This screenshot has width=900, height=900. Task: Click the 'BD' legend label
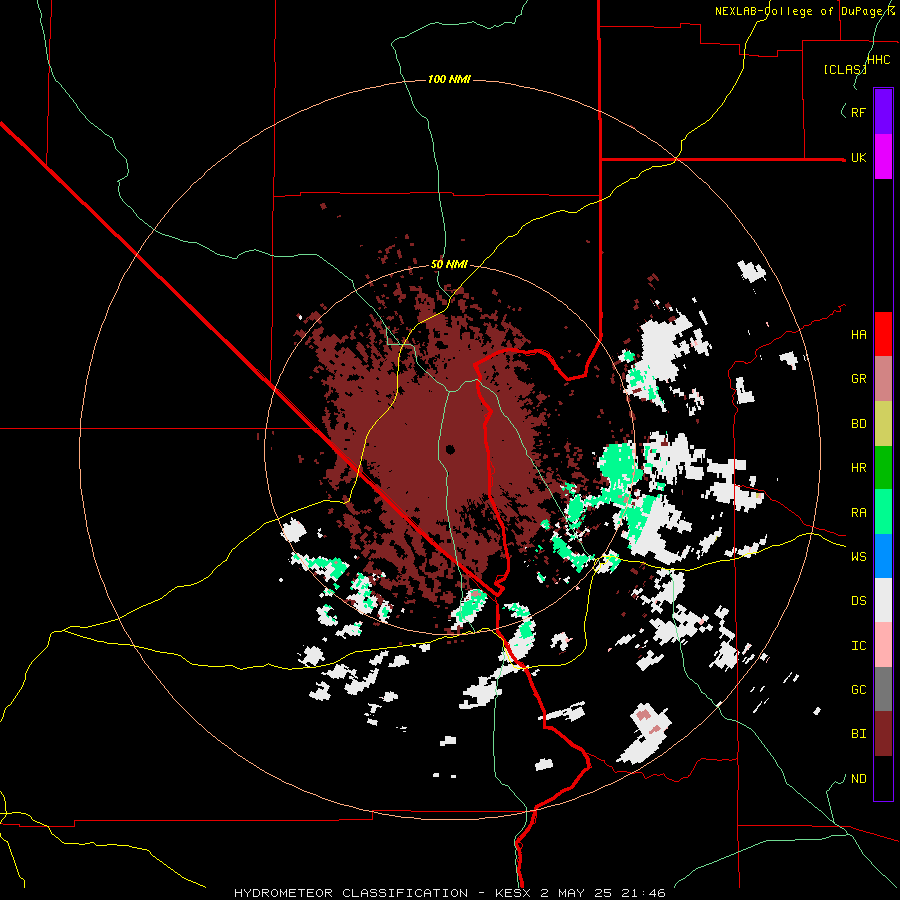click(858, 424)
